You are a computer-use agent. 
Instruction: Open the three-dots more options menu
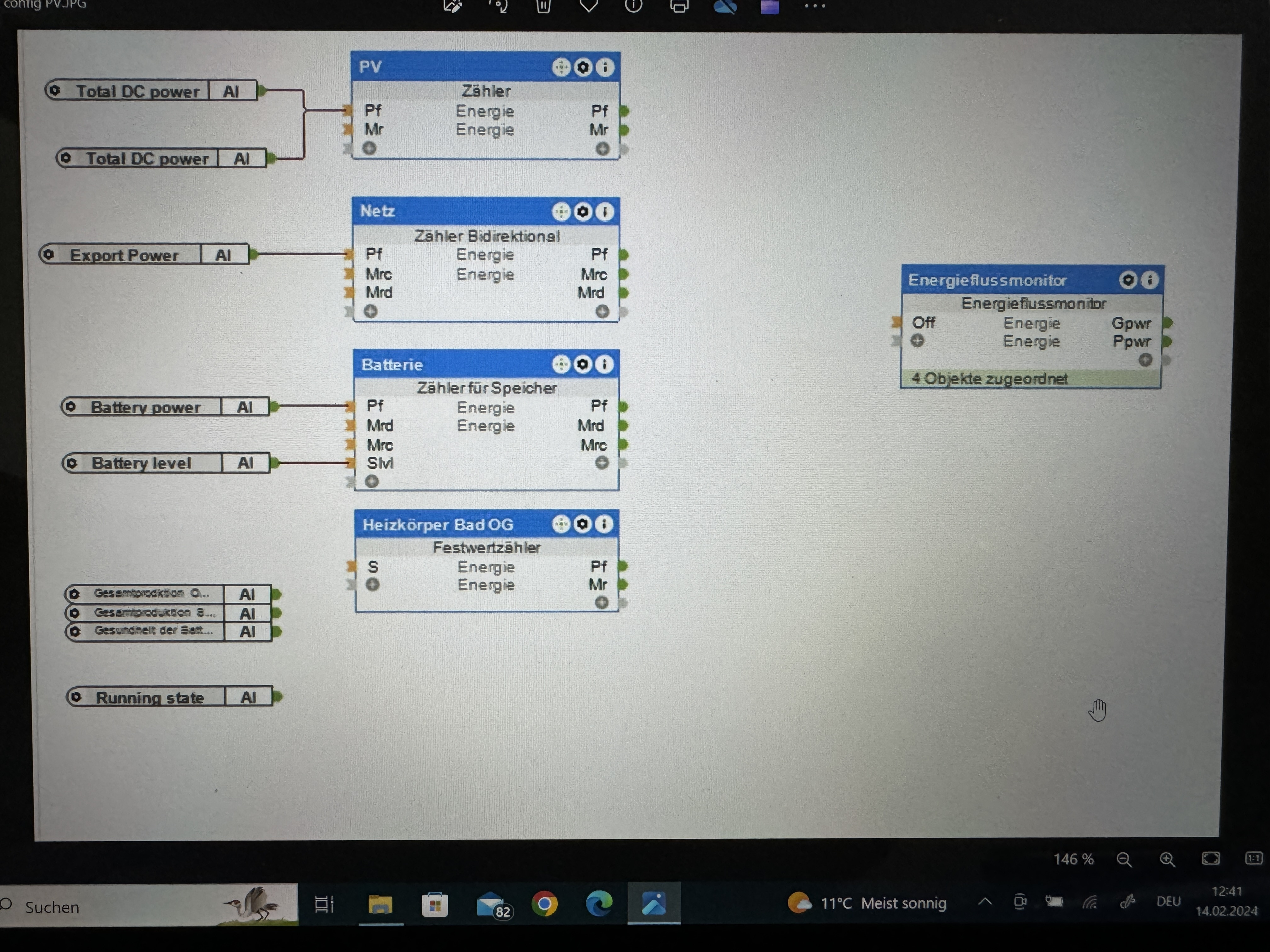(814, 6)
